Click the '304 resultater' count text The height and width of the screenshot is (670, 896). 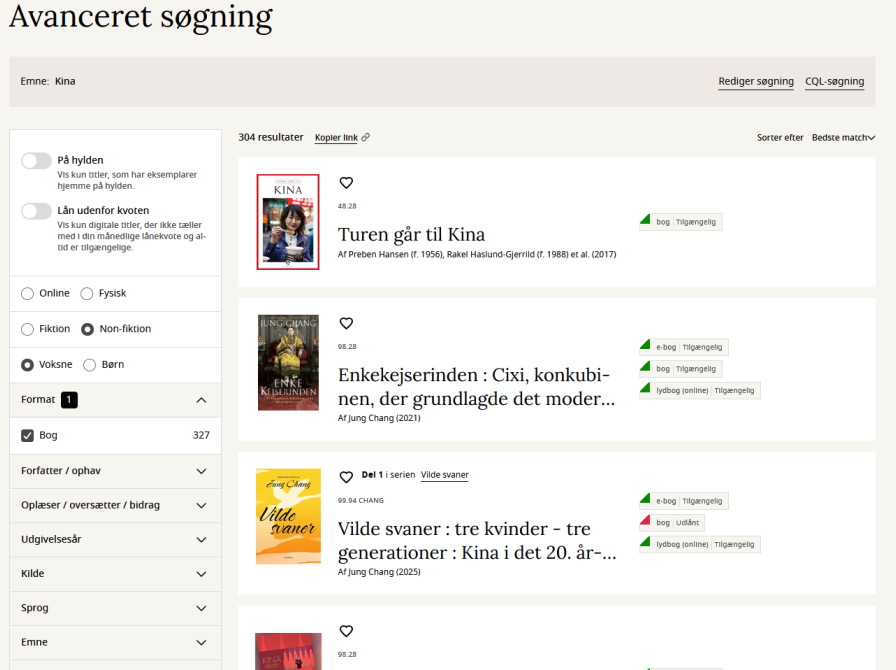[x=271, y=137]
